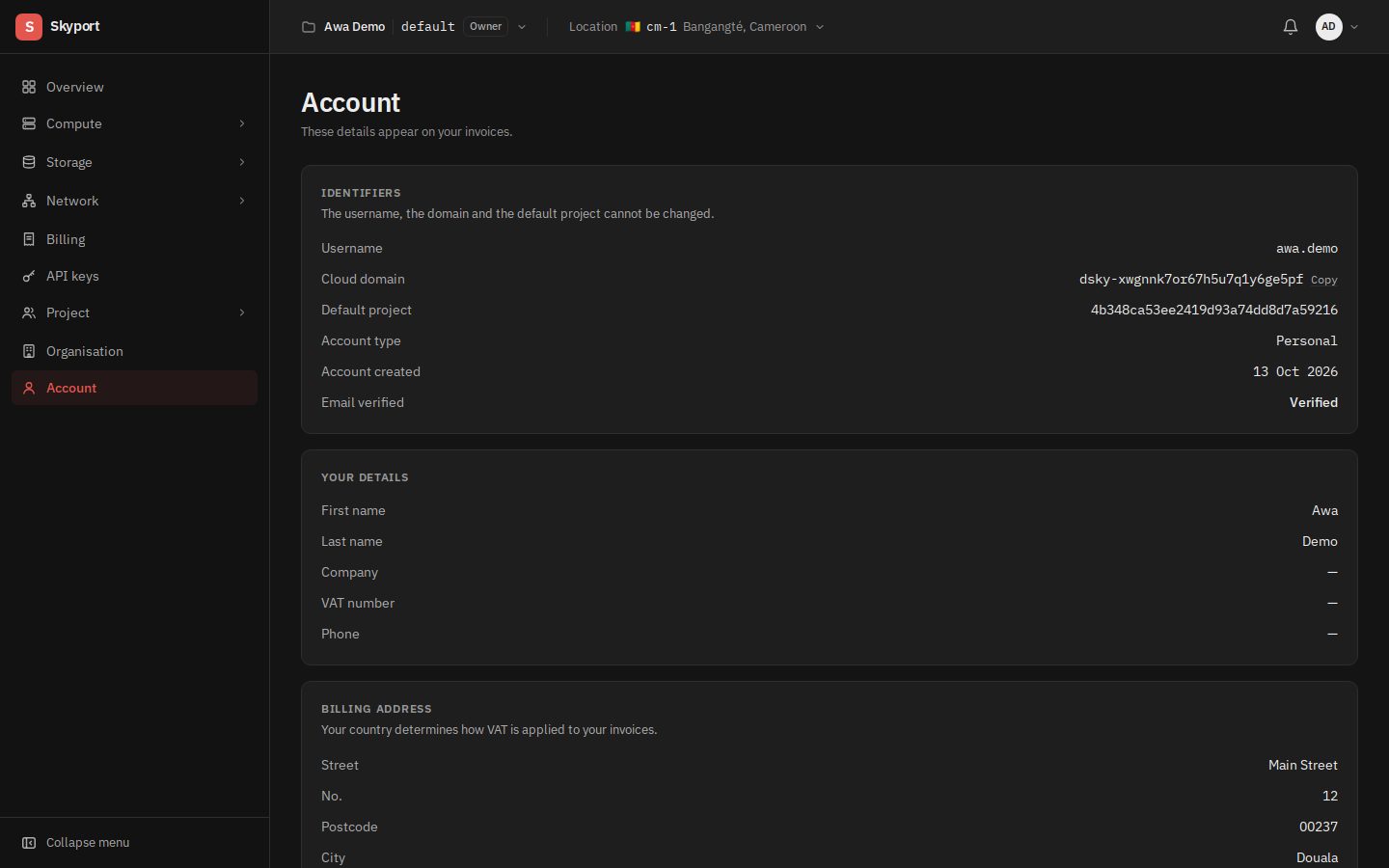Click the cloud domain string dsky-xwgnnk7or67h5u7q1y6ge5pf
The width and height of the screenshot is (1389, 868).
click(1191, 280)
